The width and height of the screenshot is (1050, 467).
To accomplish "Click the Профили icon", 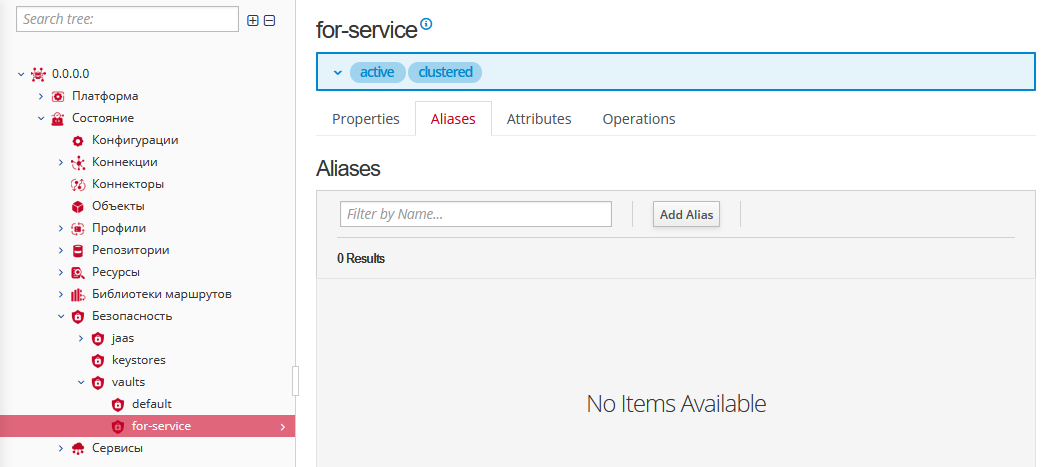I will (78, 228).
